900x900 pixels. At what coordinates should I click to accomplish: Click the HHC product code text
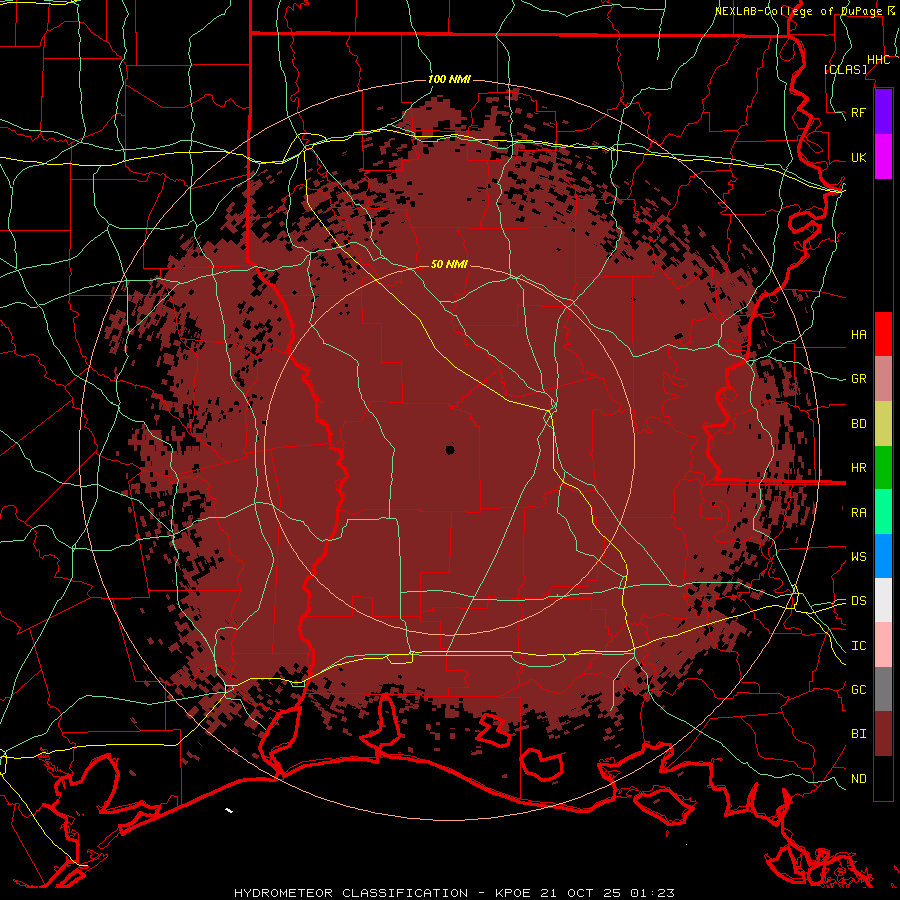878,60
